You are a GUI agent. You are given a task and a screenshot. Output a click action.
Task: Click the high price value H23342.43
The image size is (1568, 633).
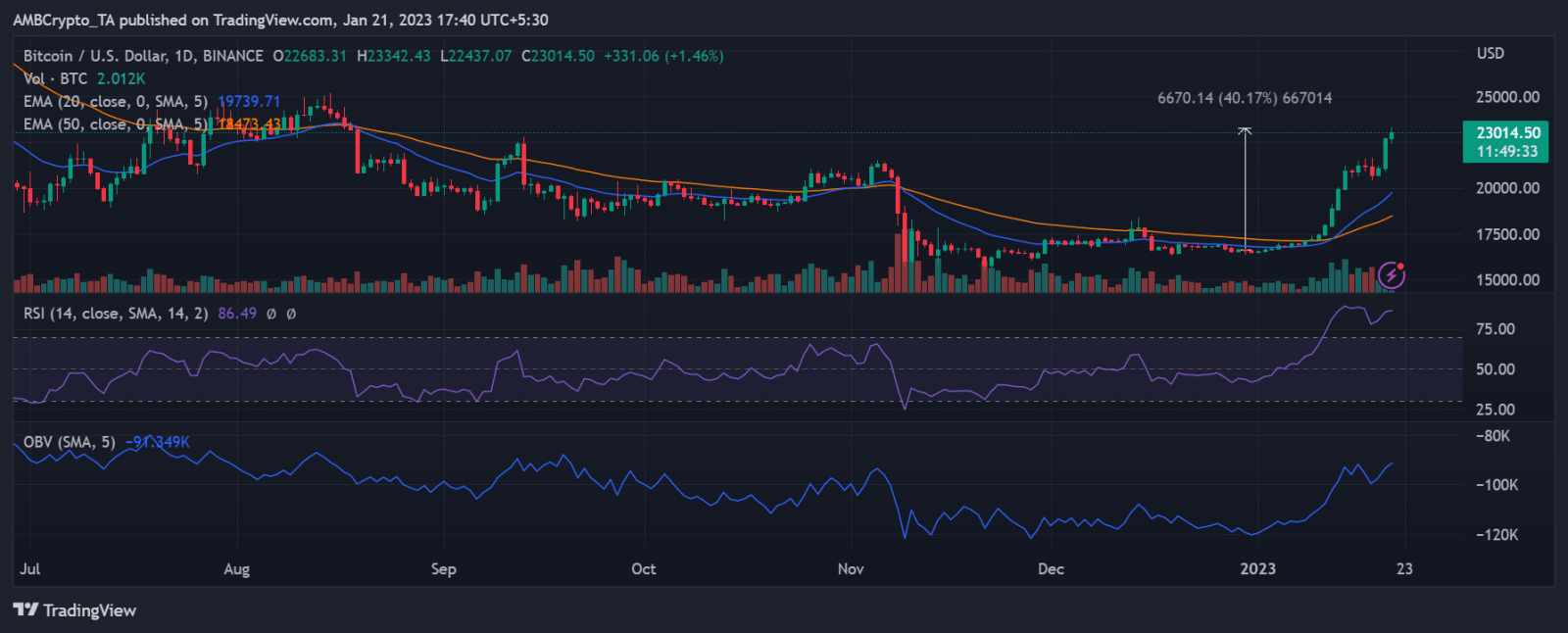point(393,56)
